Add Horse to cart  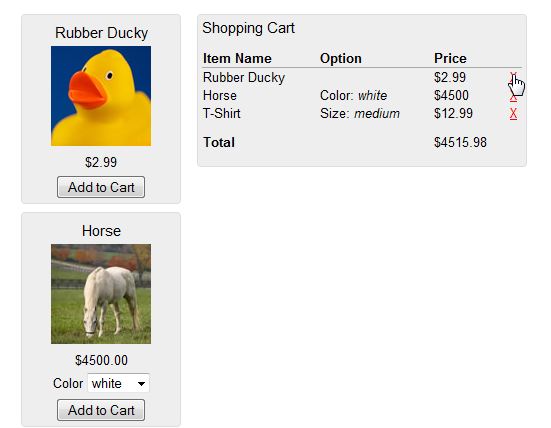coord(101,410)
